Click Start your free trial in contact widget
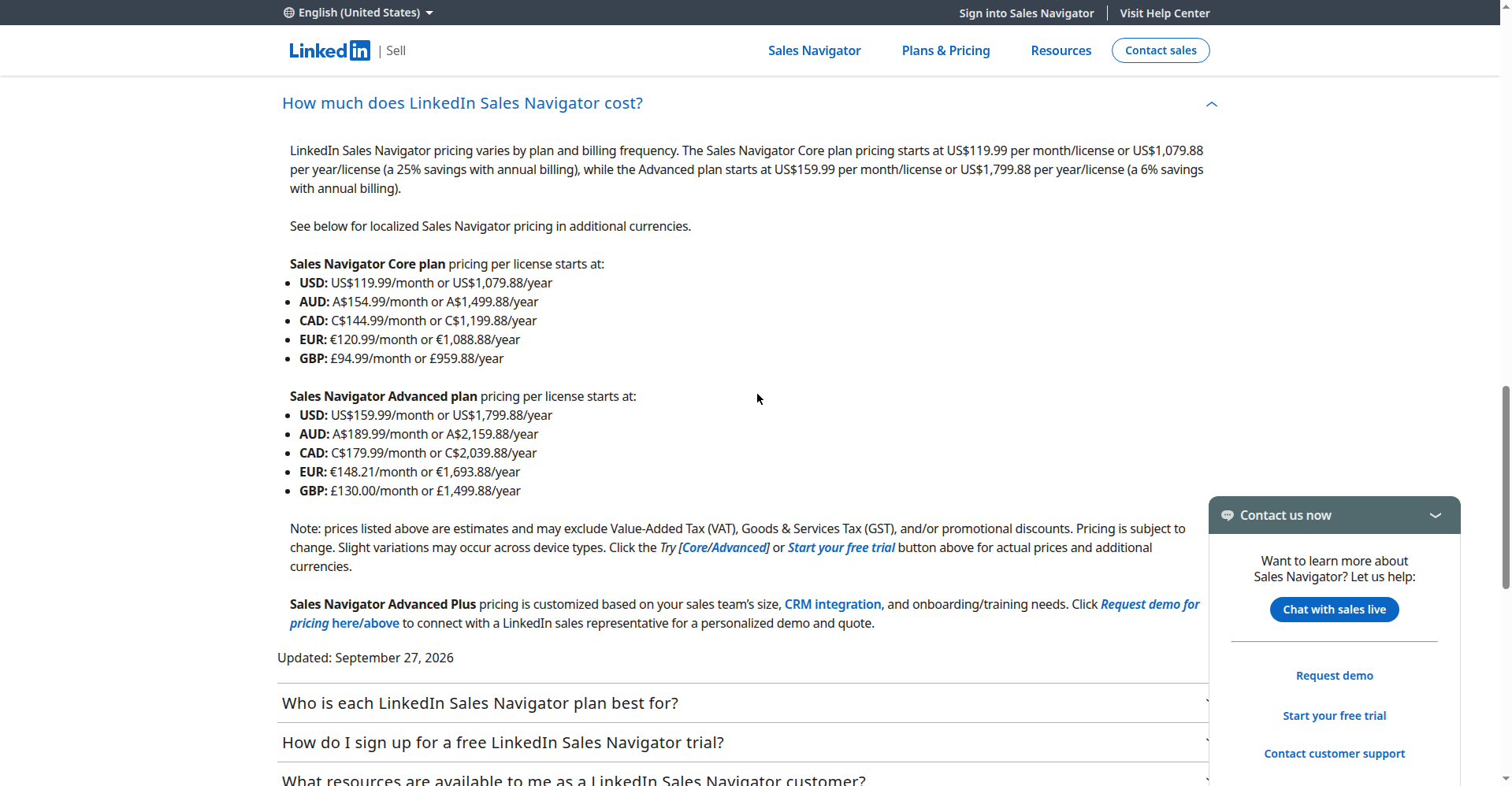 point(1335,716)
